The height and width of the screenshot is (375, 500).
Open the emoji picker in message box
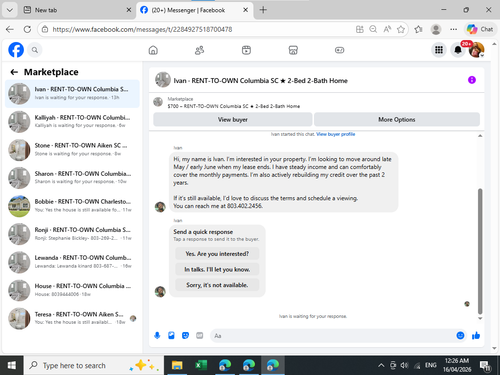coord(460,335)
